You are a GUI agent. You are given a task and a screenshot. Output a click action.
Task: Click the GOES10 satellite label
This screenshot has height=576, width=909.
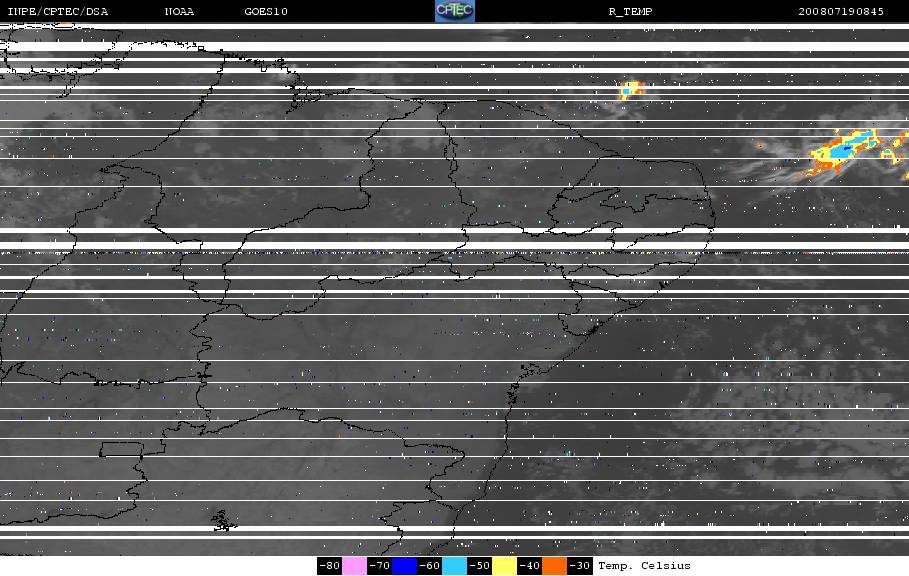(266, 12)
